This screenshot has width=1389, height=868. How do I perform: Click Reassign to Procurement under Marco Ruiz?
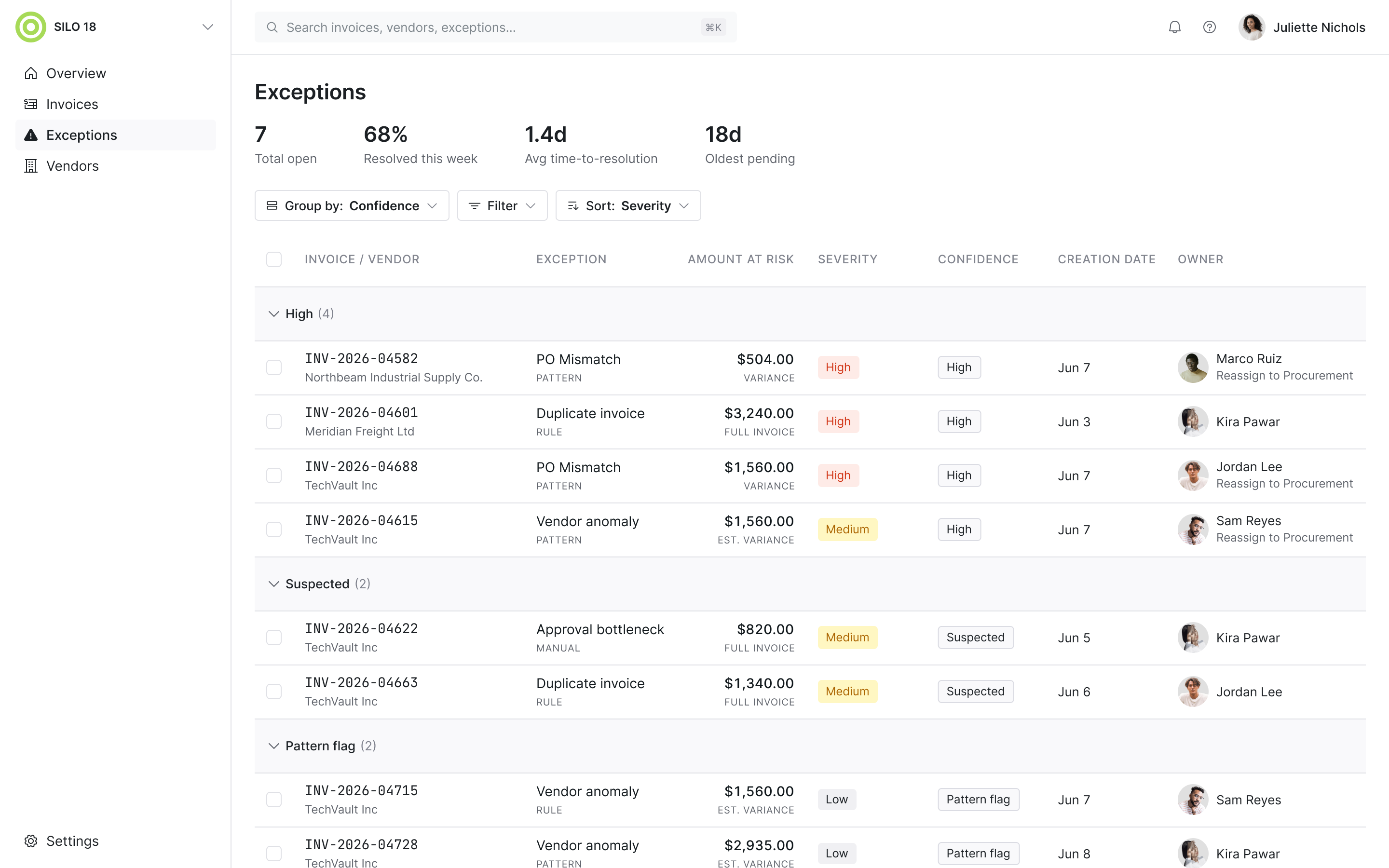coord(1284,376)
